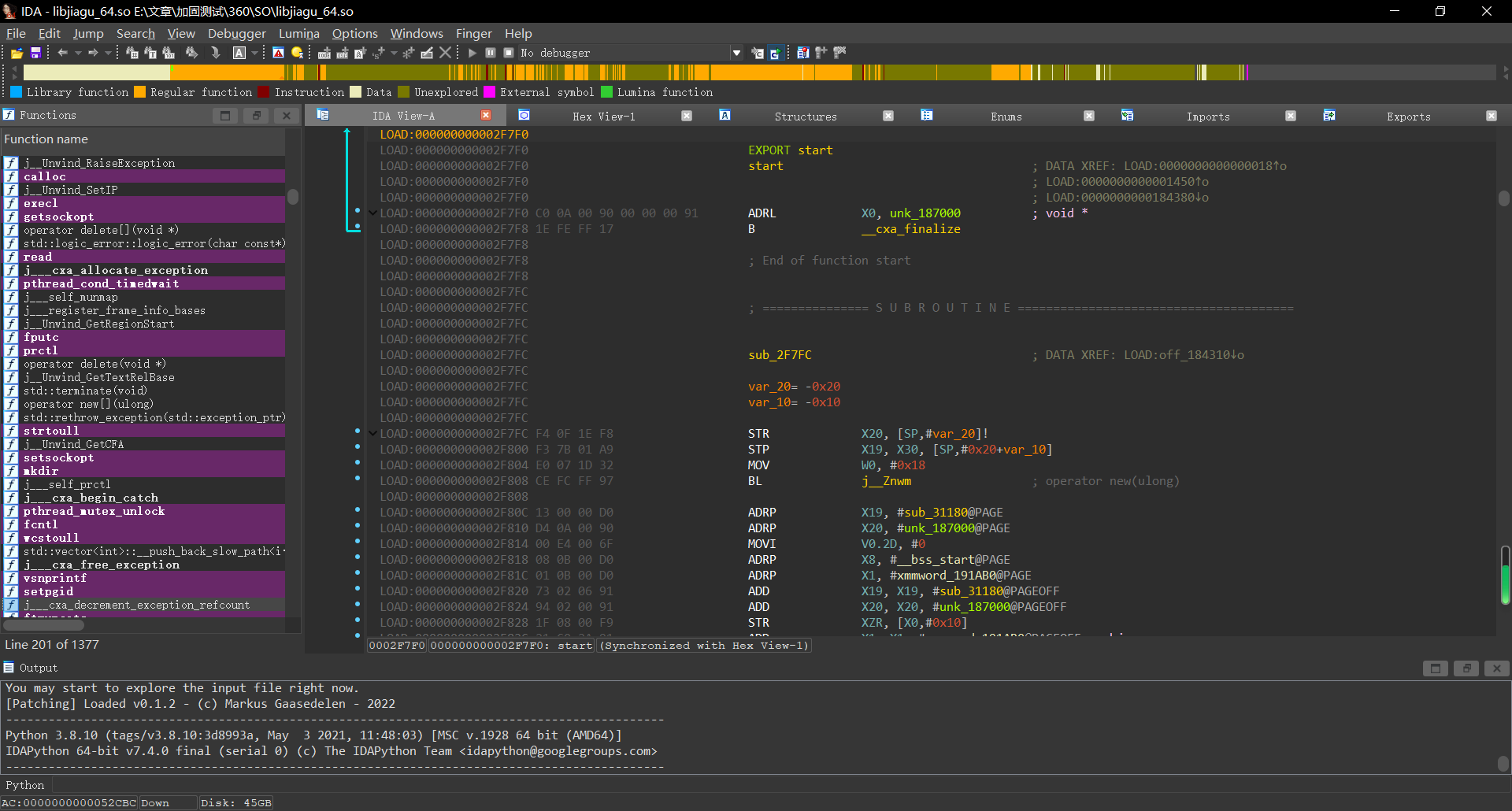Jump back with the left arrow icon
This screenshot has height=811, width=1512.
click(x=63, y=53)
